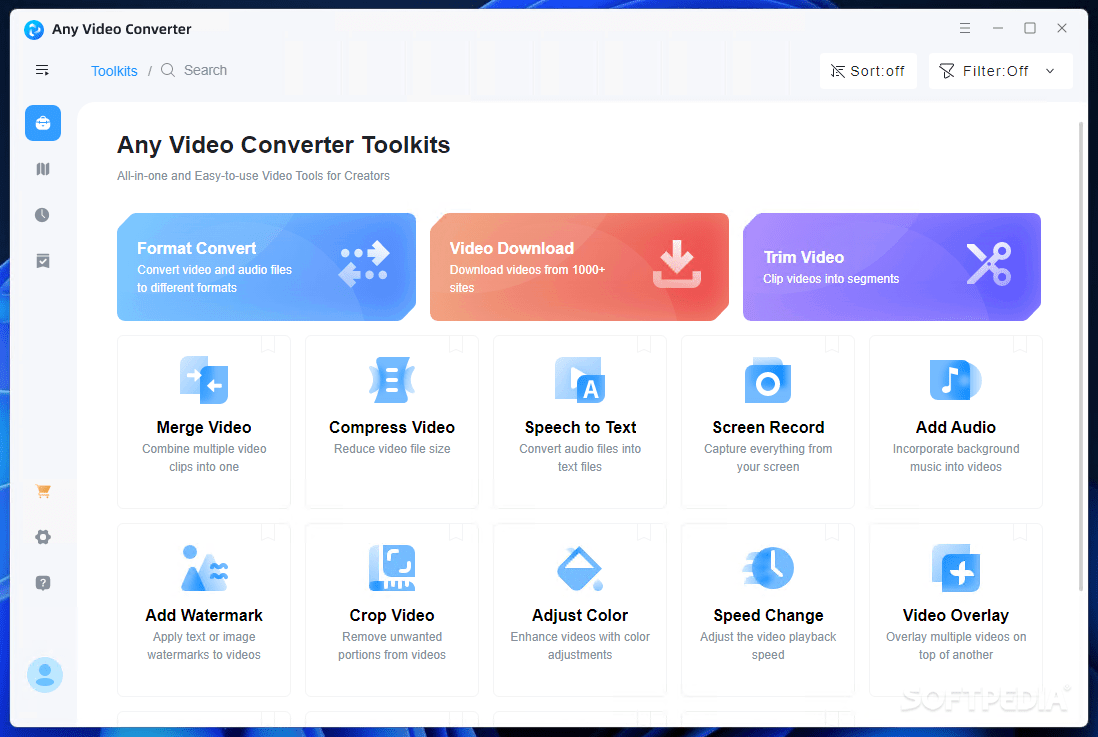Click the Screen Record icon

(768, 380)
